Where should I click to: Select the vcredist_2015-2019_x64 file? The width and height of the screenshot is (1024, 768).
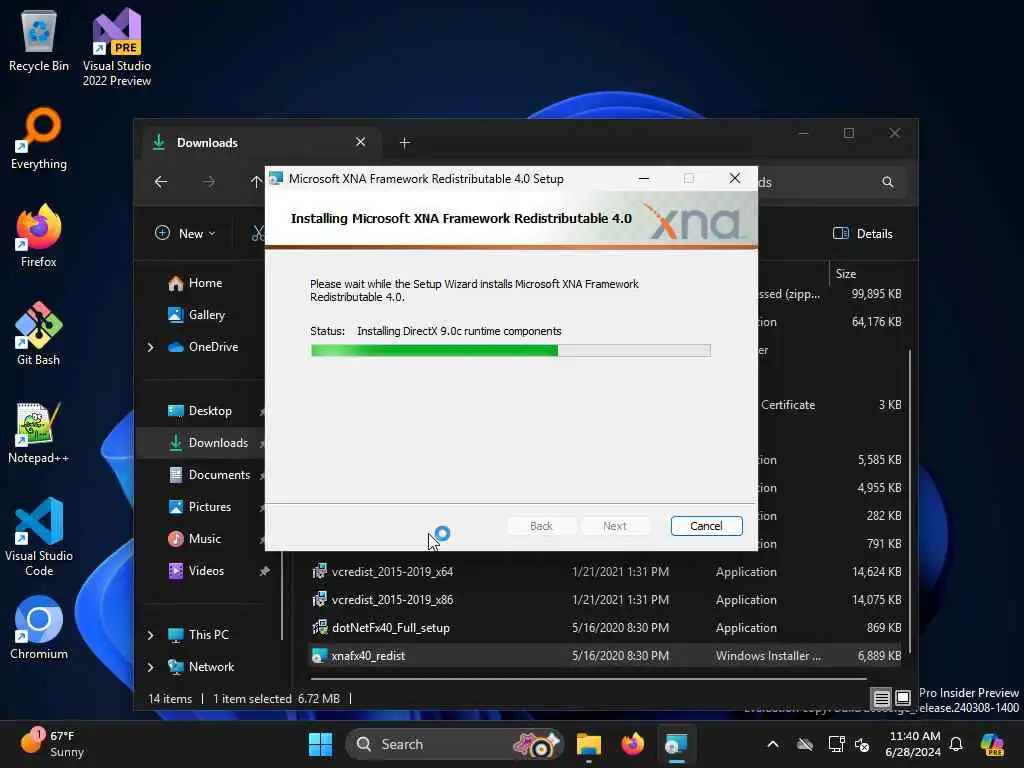[604, 571]
